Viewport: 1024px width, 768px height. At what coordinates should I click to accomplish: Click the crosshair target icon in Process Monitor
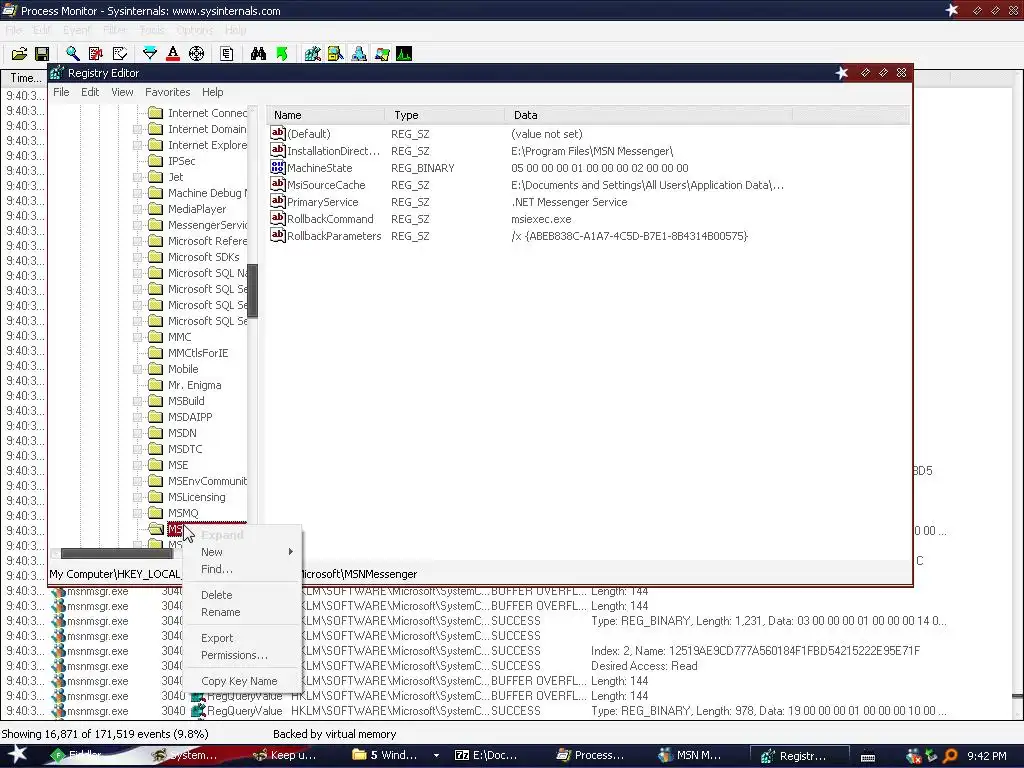(x=197, y=54)
